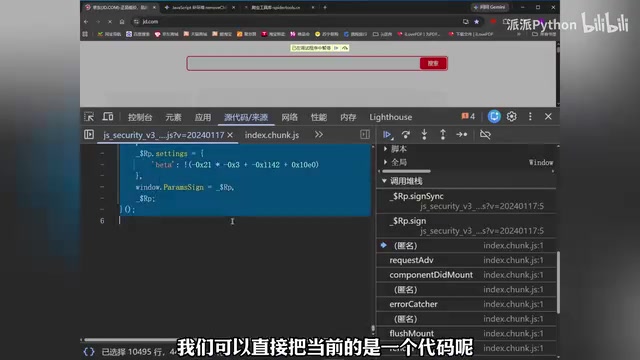The height and width of the screenshot is (360, 640).
Task: Select the current frame marked with blue arrow
Action: [x=466, y=245]
